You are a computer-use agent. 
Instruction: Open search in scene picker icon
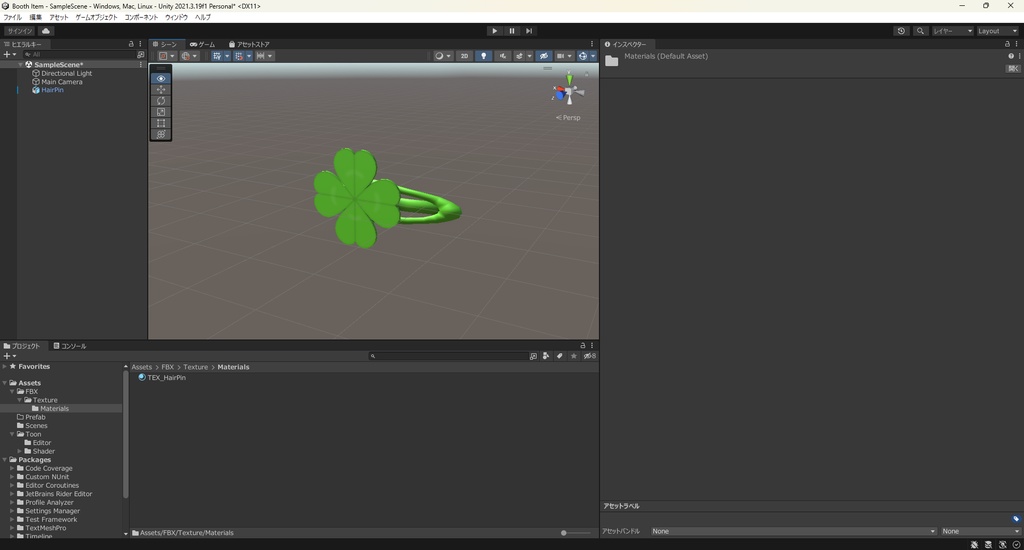(x=534, y=356)
